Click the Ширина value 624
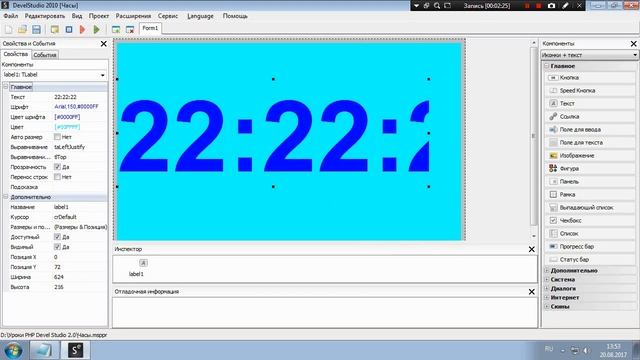640x360 pixels. (x=59, y=277)
